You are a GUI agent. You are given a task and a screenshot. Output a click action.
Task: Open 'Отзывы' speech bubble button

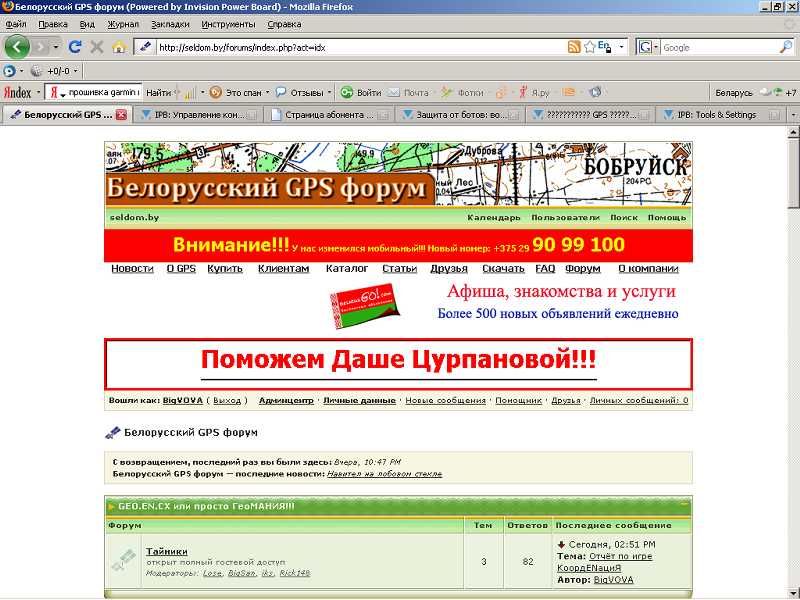point(299,92)
